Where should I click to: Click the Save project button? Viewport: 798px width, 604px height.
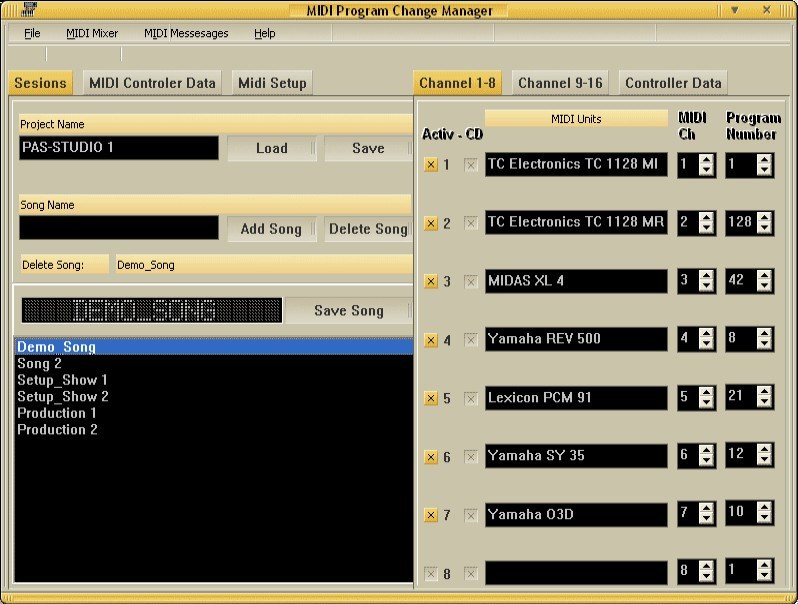[x=368, y=148]
